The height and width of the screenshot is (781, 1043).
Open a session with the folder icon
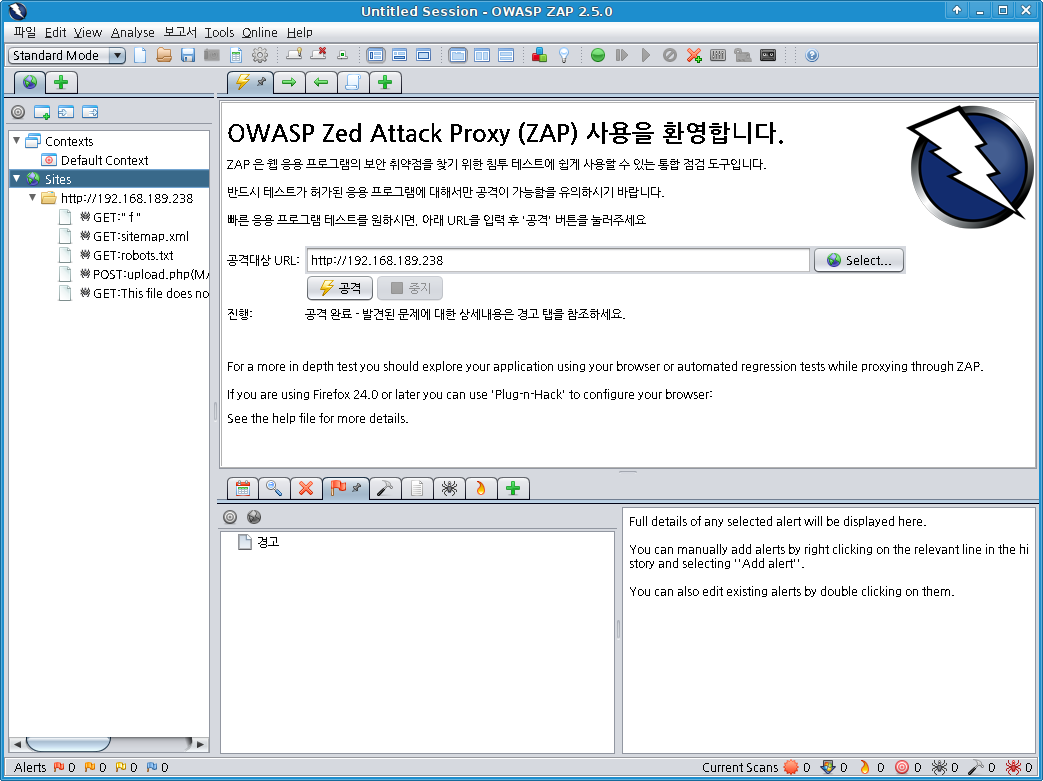(x=164, y=55)
